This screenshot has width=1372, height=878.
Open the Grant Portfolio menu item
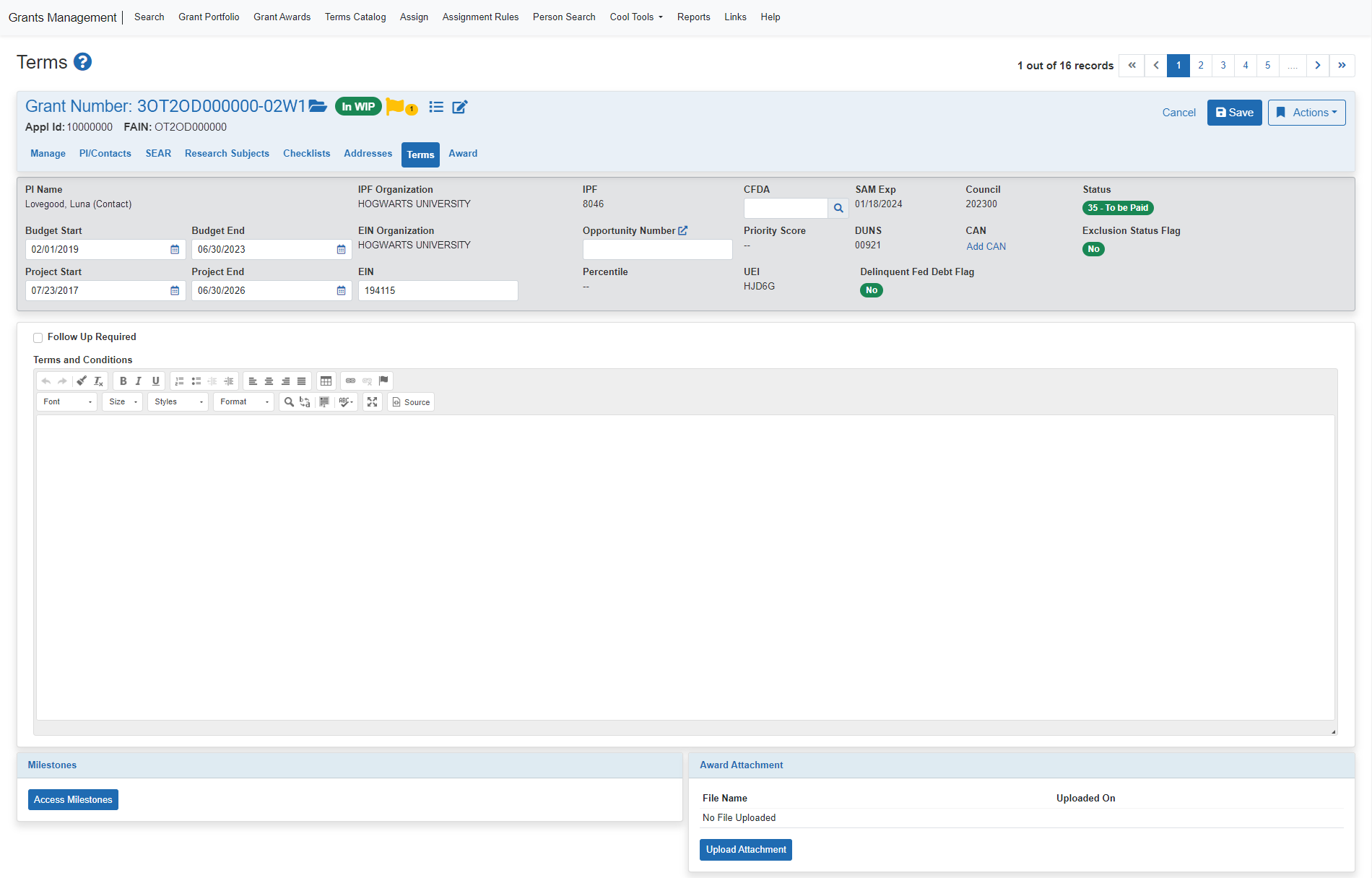pos(209,17)
